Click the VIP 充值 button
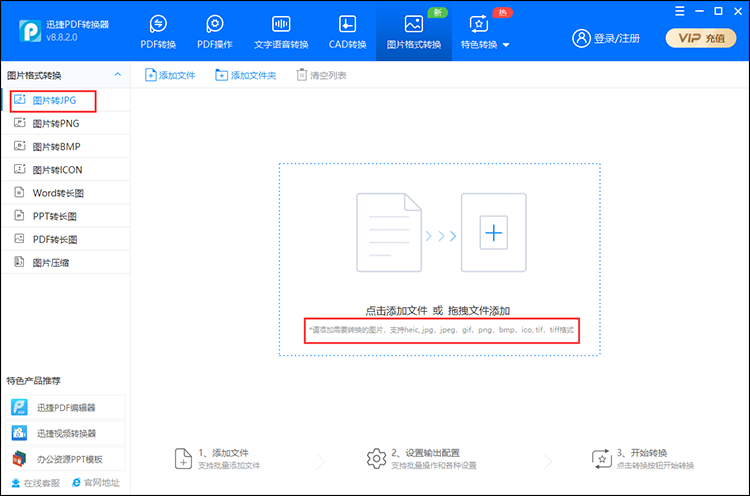Image resolution: width=750 pixels, height=496 pixels. click(x=701, y=38)
